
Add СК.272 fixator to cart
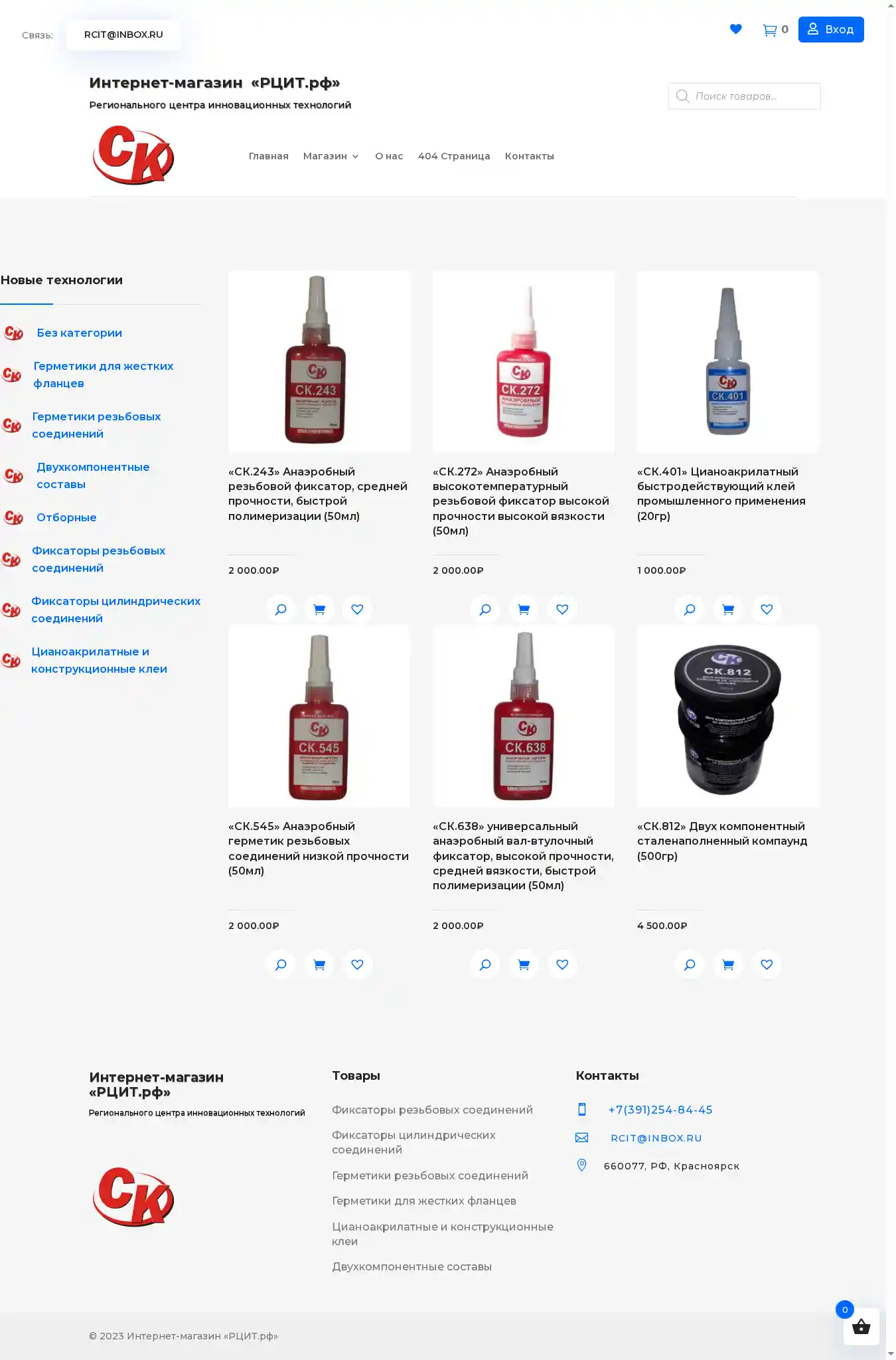click(x=524, y=609)
